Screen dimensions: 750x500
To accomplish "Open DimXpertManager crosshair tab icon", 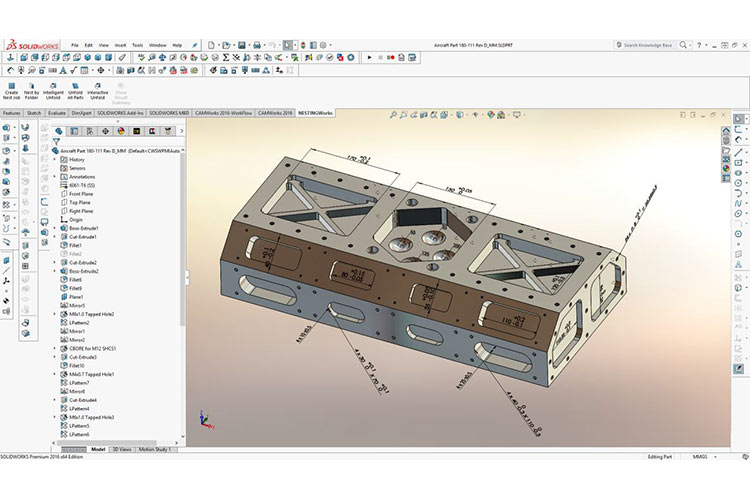I will [105, 131].
